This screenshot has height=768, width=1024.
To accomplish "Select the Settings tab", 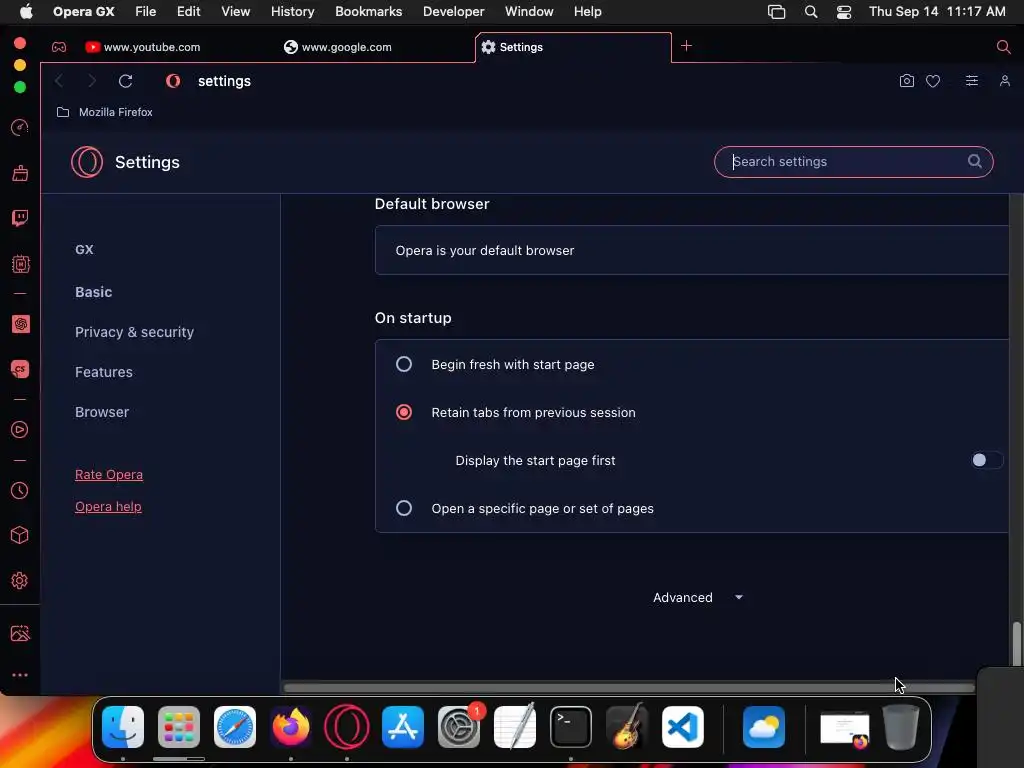I will click(573, 47).
